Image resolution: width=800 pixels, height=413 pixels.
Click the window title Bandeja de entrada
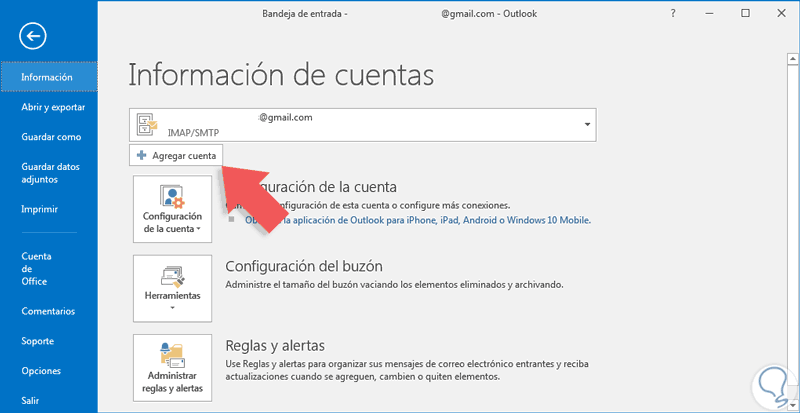[305, 14]
